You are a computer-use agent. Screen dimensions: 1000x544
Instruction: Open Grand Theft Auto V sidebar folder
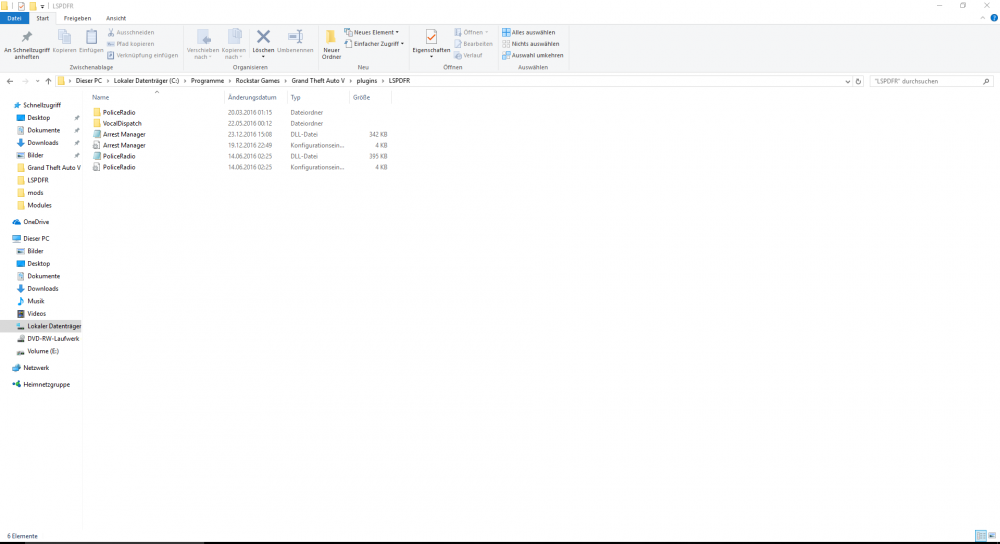54,168
